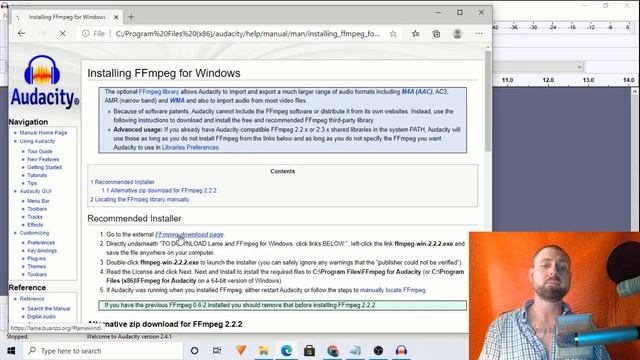The height and width of the screenshot is (360, 640).
Task: Open the Audacity GUI navigation link
Action: point(36,191)
